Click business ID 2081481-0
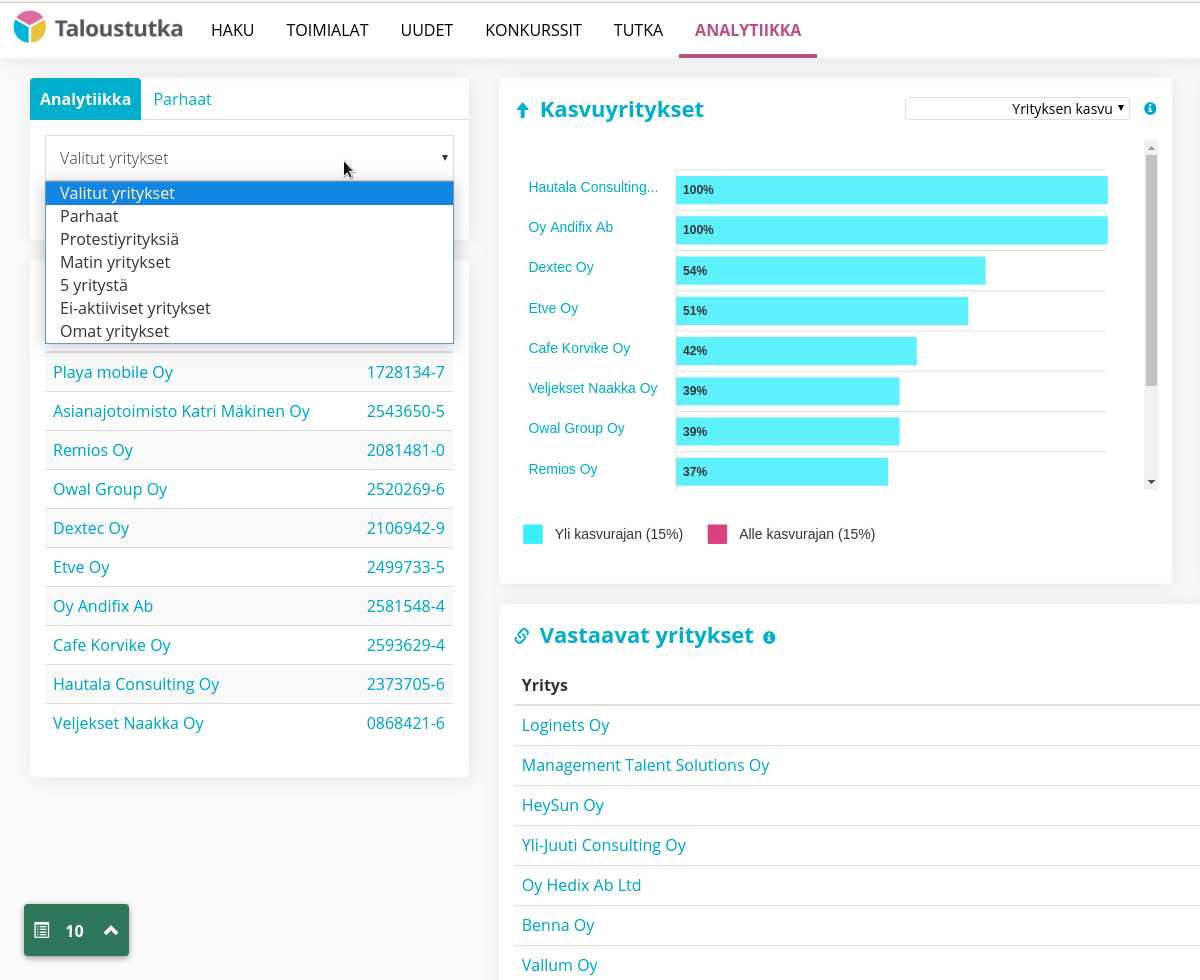The height and width of the screenshot is (980, 1200). tap(405, 450)
